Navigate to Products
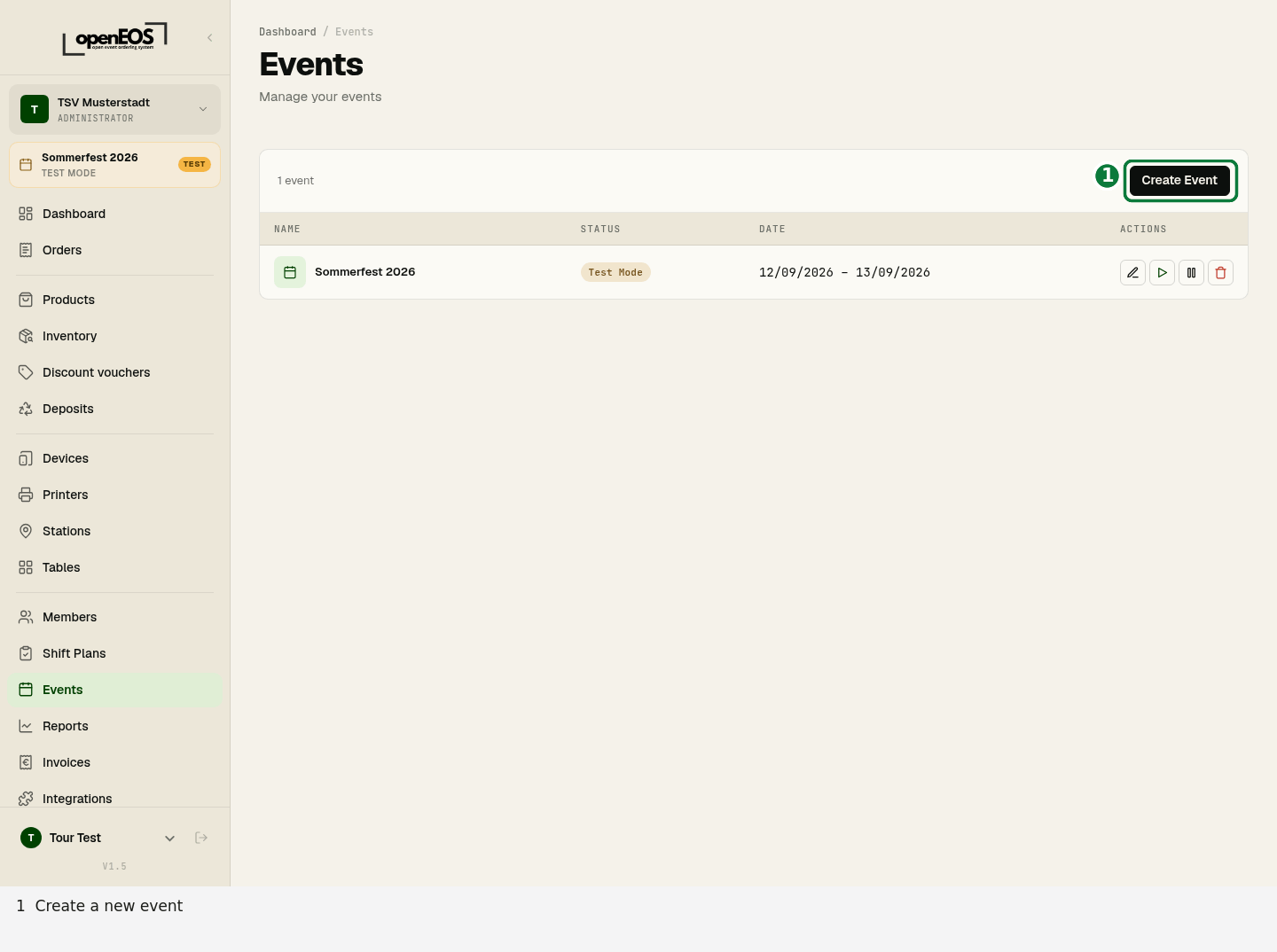Screen dimensions: 1277x952 click(x=114, y=300)
